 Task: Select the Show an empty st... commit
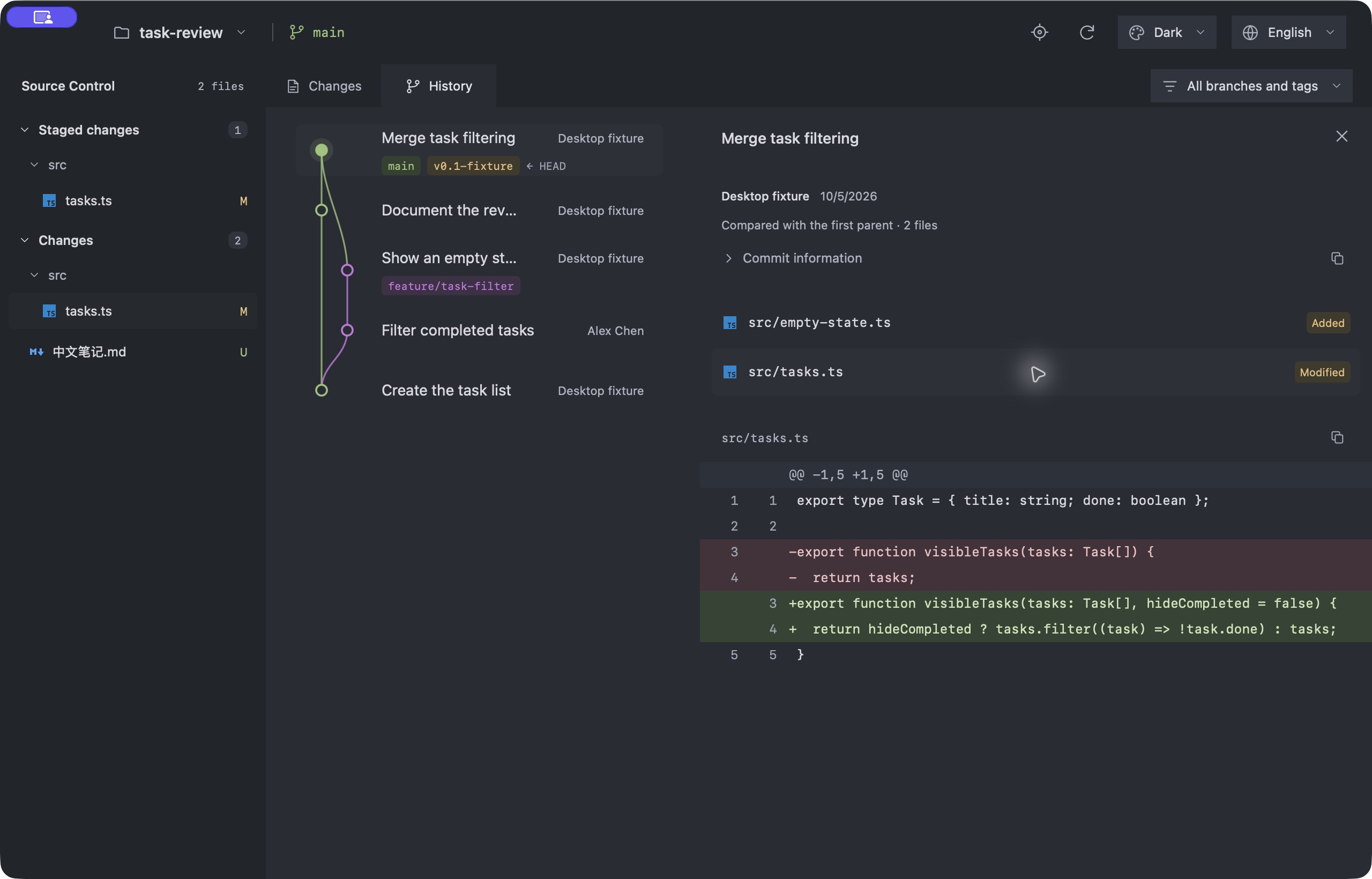click(480, 270)
